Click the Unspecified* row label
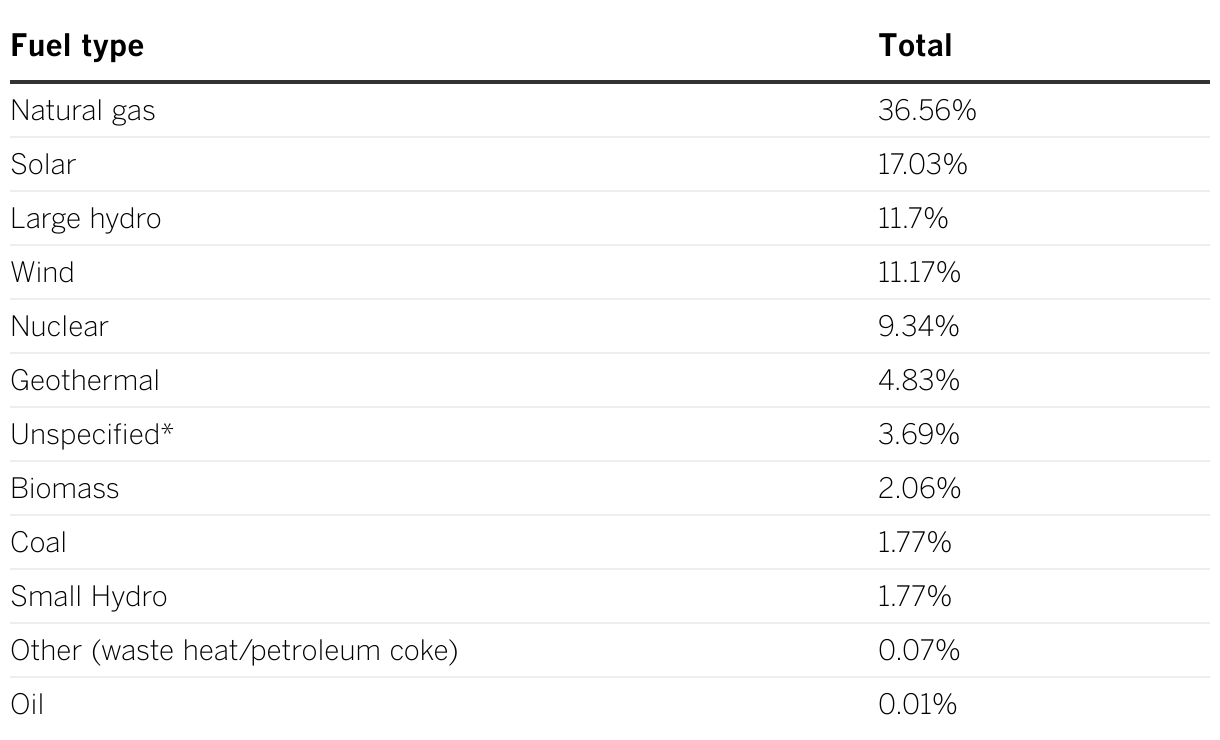This screenshot has width=1220, height=740. 85,435
